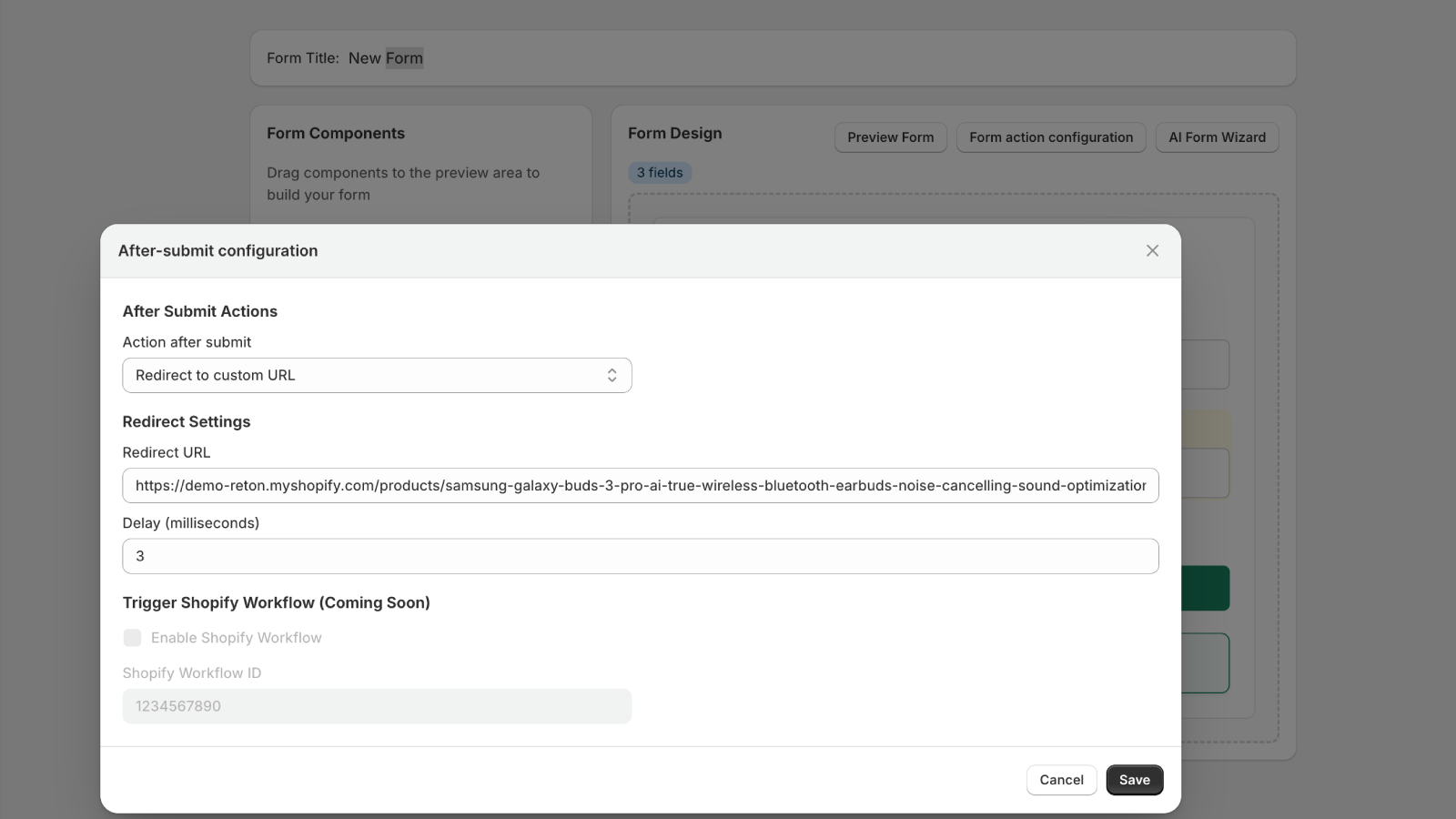Screen dimensions: 1456x819
Task: Dismiss the dialog using the X icon
Action: coord(1152,250)
